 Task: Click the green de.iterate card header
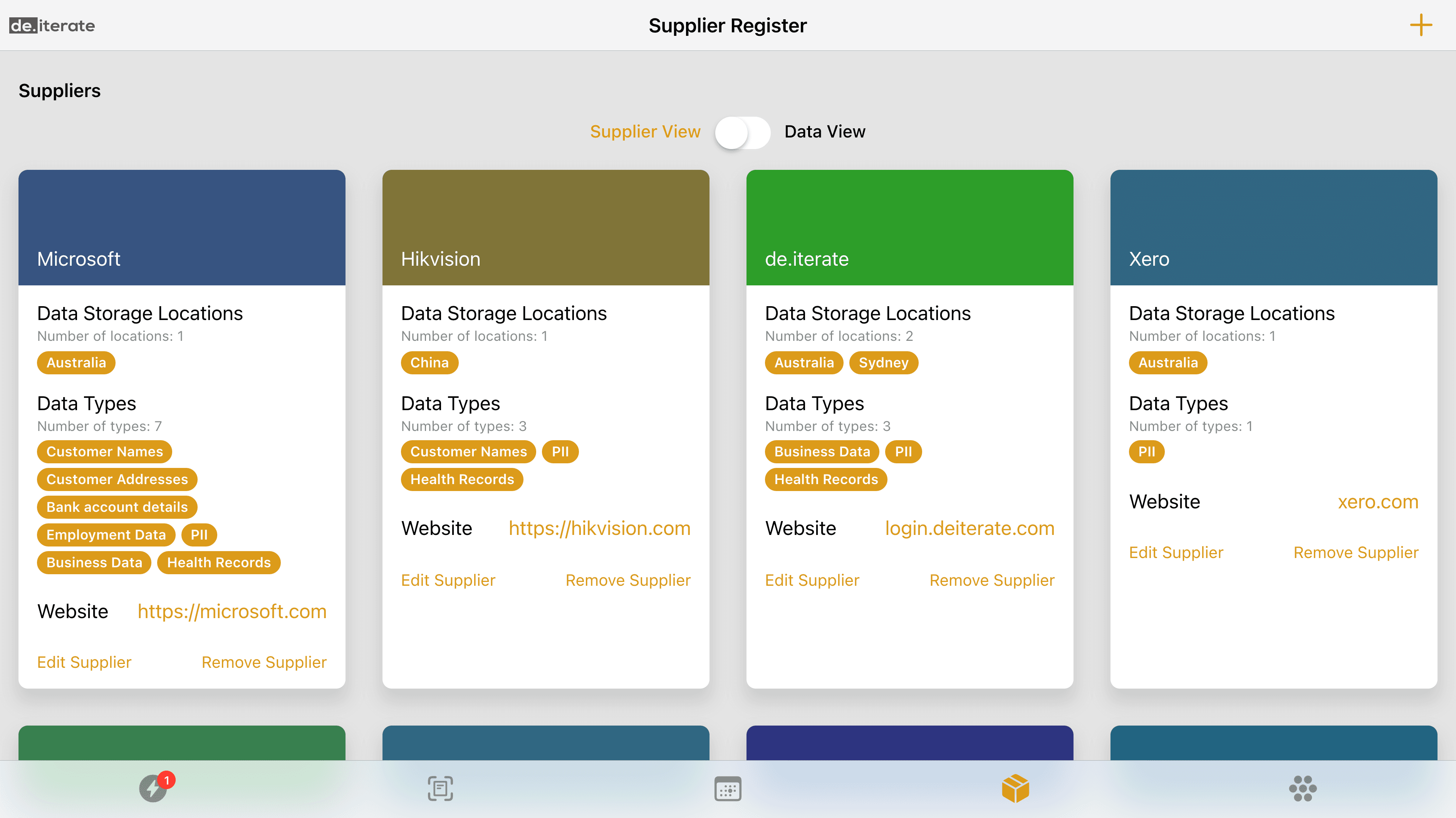[x=909, y=227]
